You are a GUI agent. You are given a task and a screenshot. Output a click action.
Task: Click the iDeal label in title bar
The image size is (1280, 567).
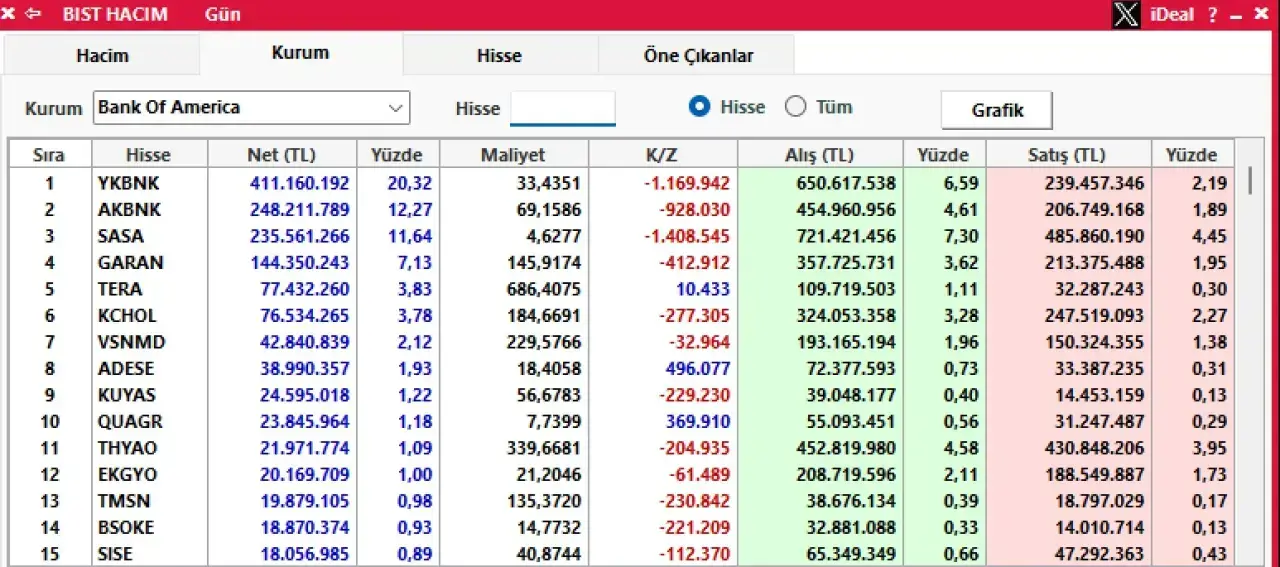[x=1172, y=15]
